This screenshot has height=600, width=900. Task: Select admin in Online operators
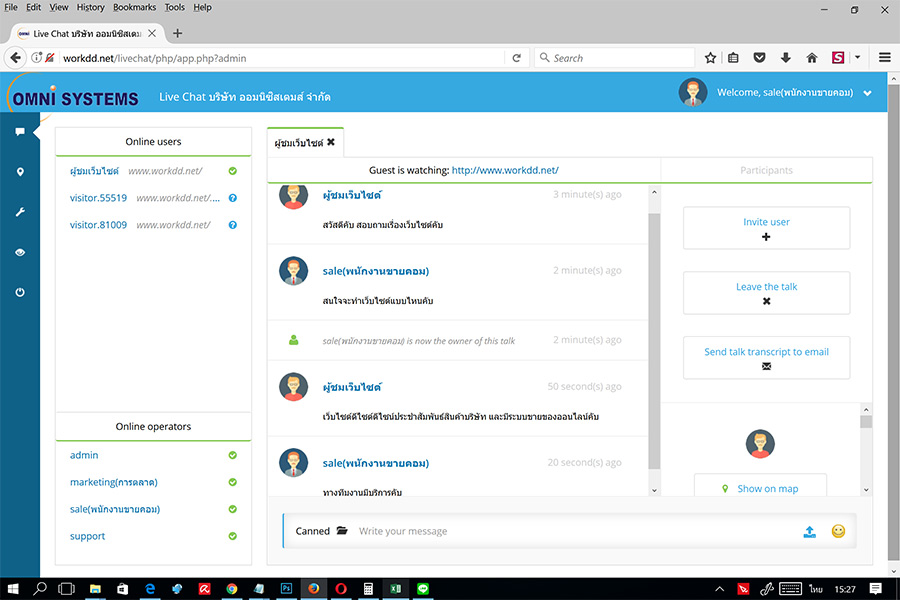(x=84, y=455)
